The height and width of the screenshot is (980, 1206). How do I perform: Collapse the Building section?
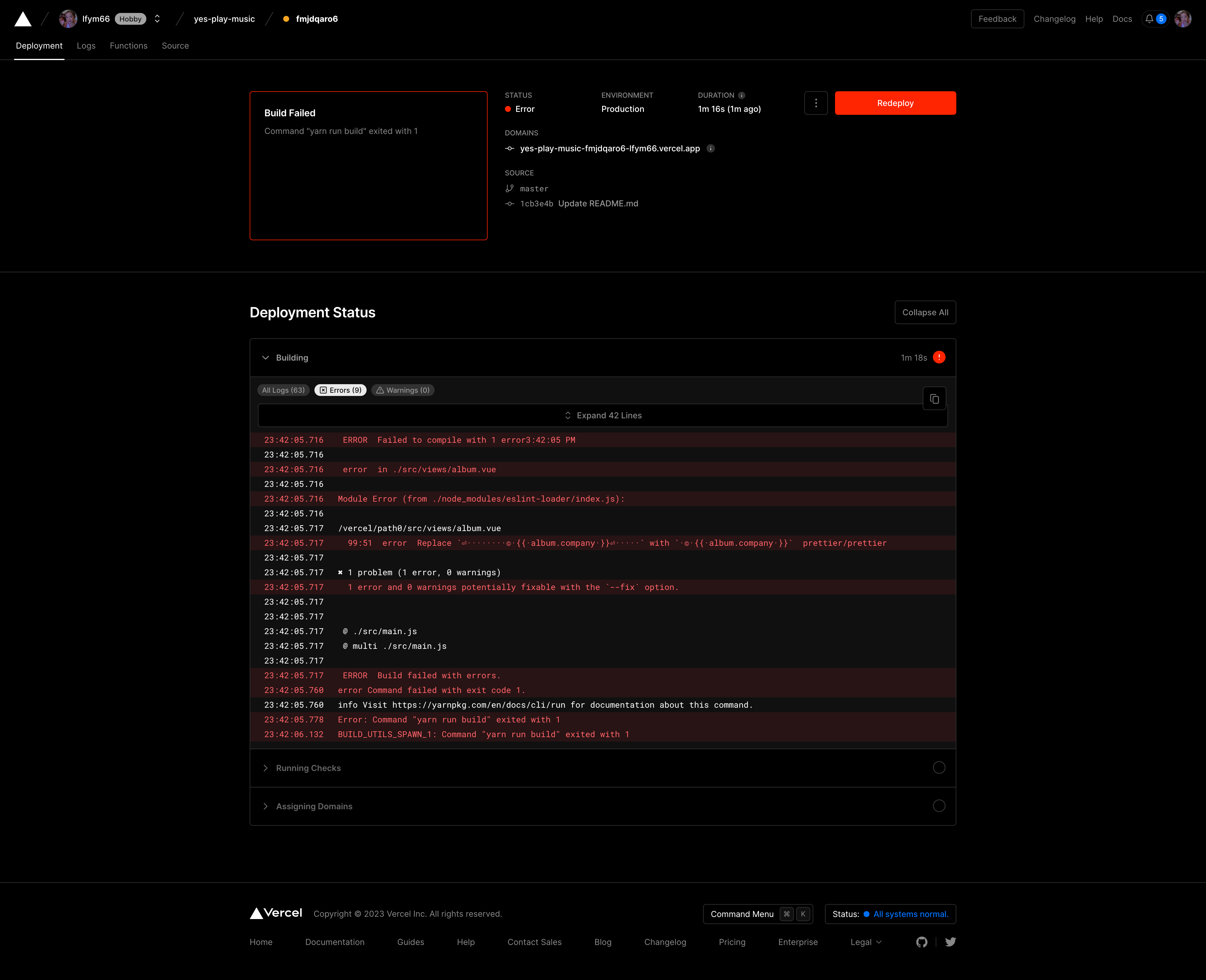pos(291,358)
